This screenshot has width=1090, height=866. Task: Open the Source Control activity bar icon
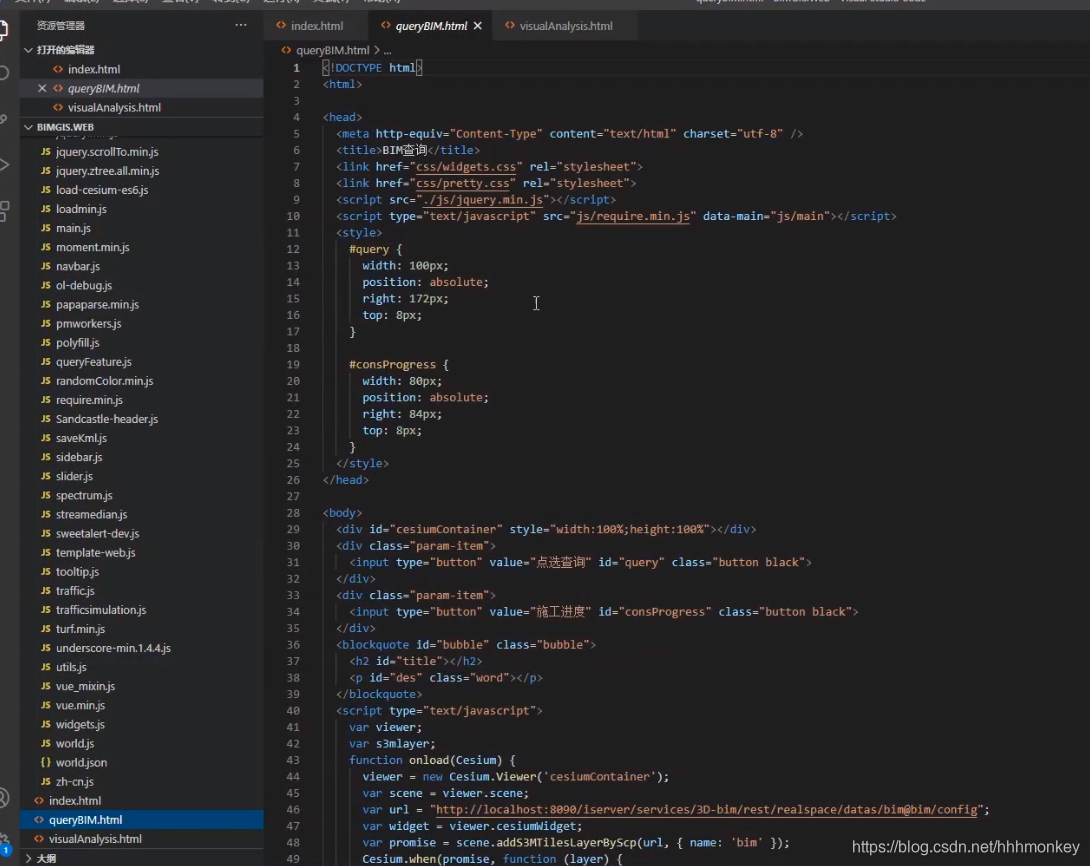click(3, 119)
